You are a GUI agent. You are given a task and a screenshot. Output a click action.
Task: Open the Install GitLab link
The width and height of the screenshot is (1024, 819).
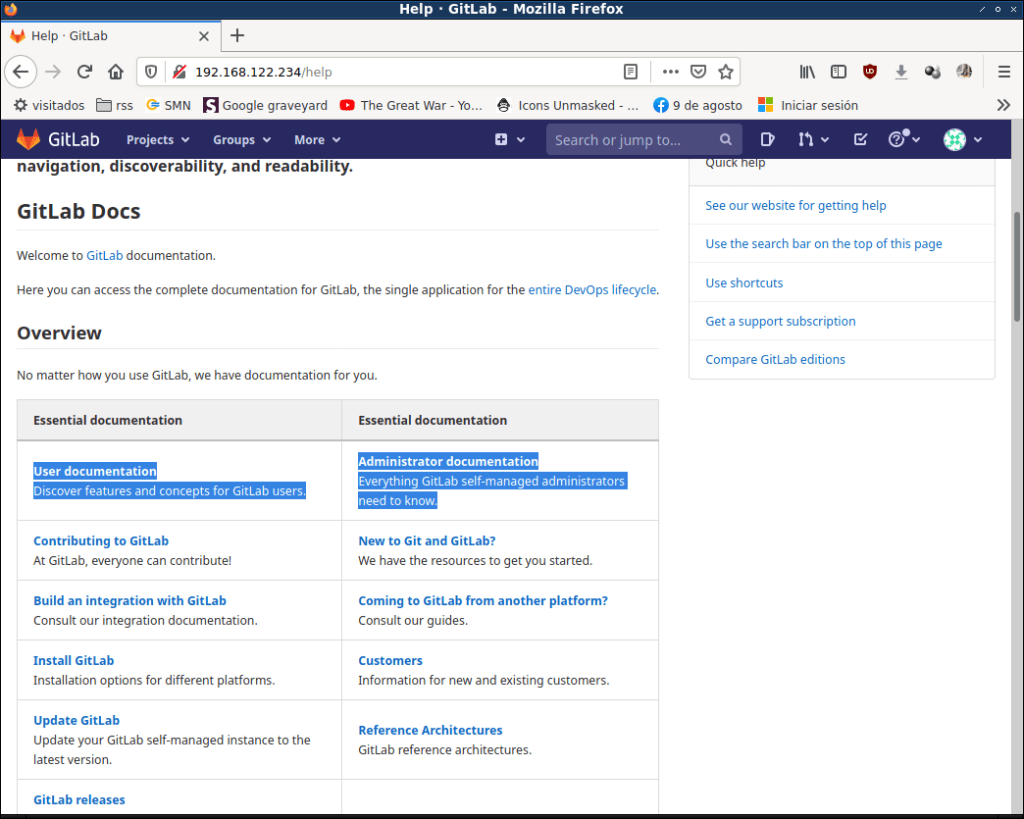coord(73,661)
